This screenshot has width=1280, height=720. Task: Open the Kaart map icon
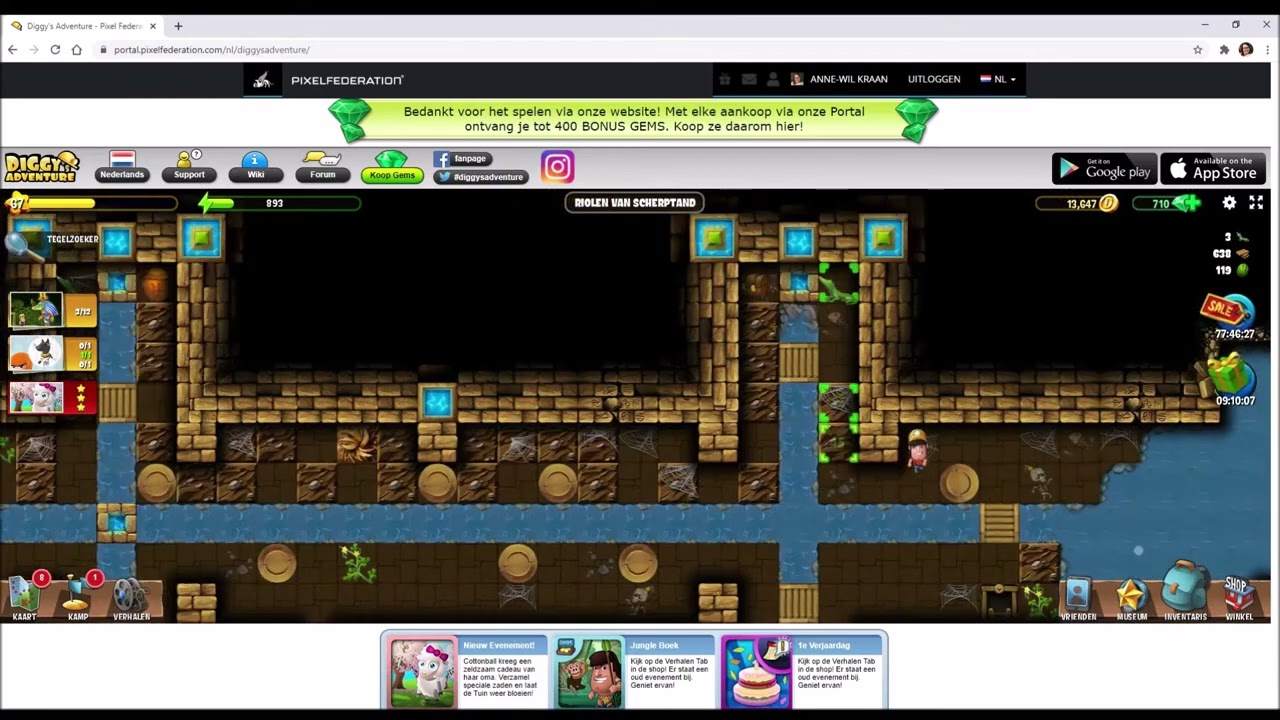coord(24,595)
